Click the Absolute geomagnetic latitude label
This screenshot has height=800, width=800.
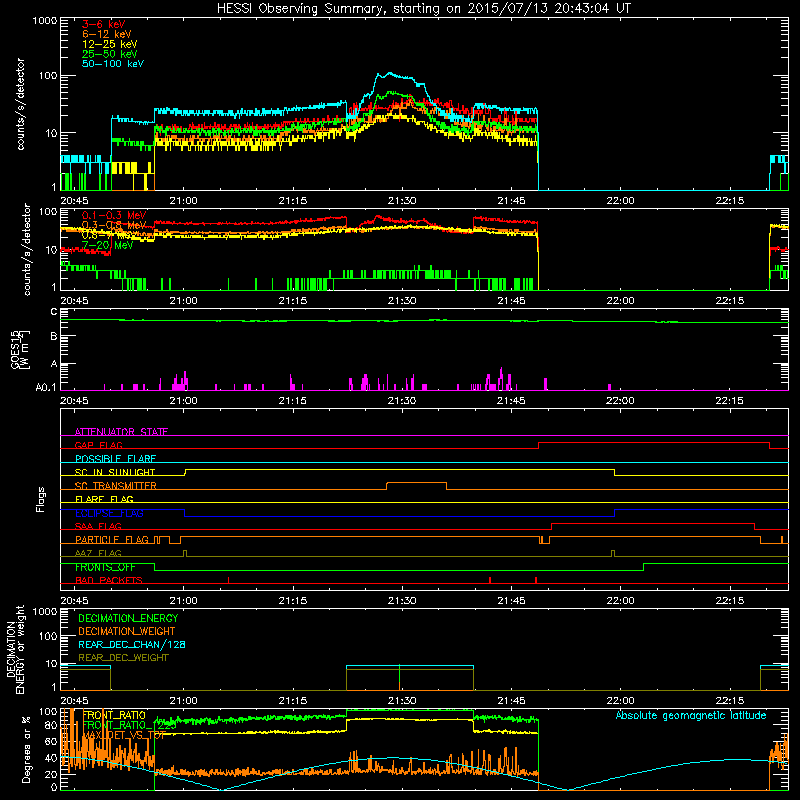[x=691, y=715]
